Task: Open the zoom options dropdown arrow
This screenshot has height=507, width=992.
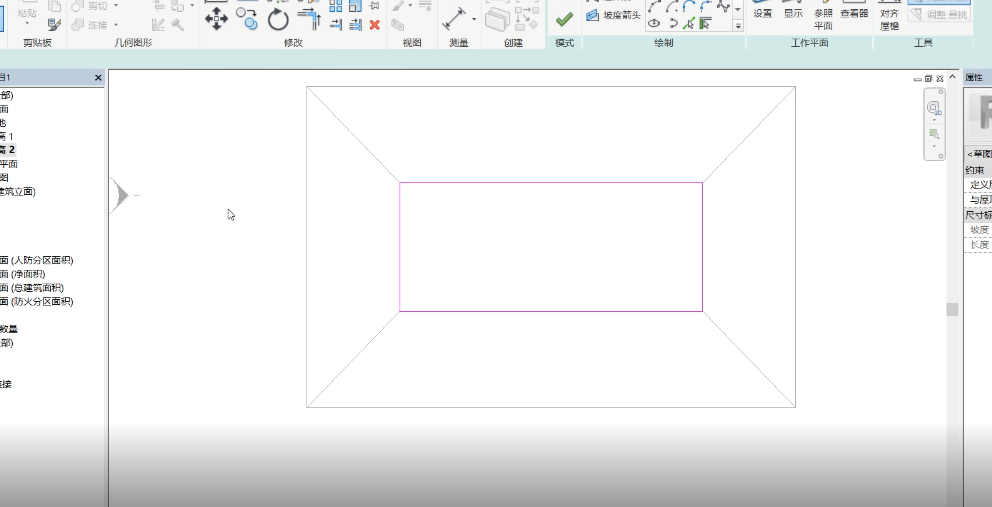Action: click(934, 146)
